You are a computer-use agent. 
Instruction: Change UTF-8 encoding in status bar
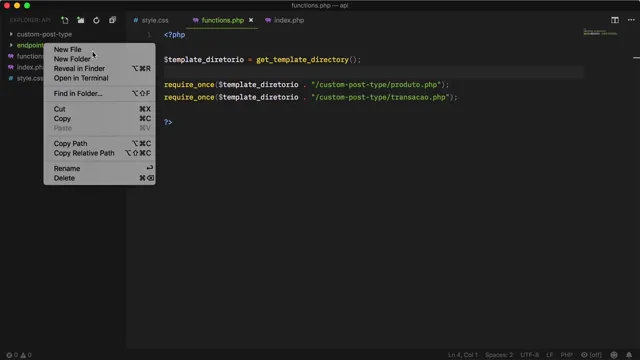coord(529,355)
